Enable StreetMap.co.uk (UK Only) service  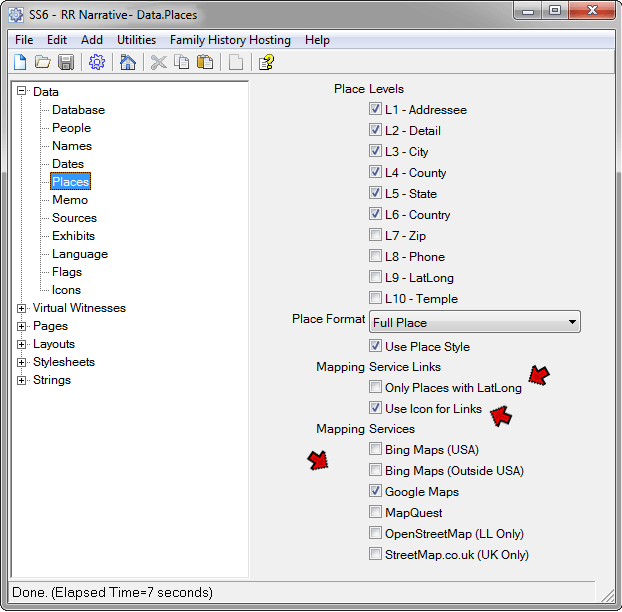point(375,554)
